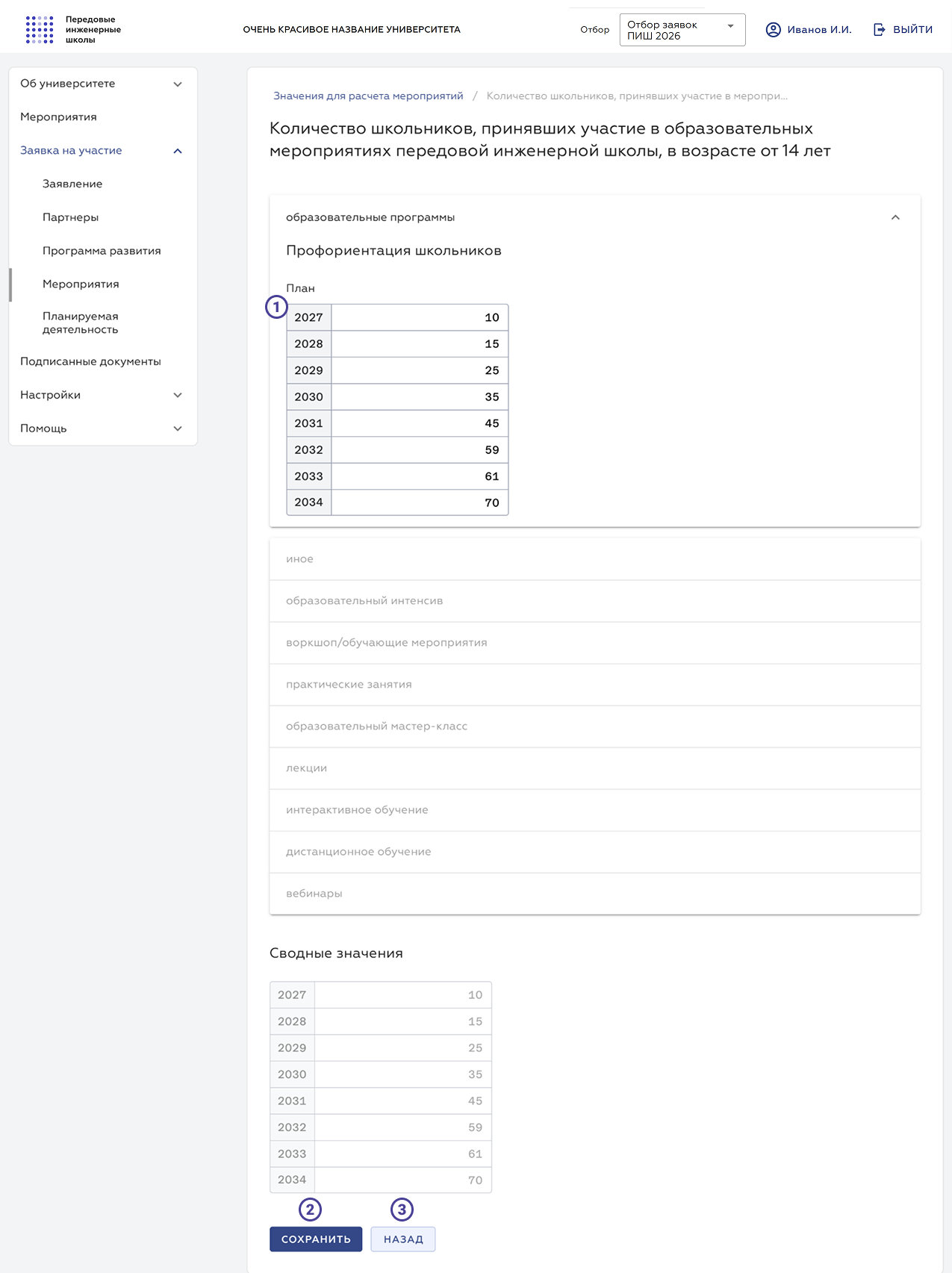Open Программа развития sidebar item
The height and width of the screenshot is (1273, 952).
pyautogui.click(x=102, y=251)
